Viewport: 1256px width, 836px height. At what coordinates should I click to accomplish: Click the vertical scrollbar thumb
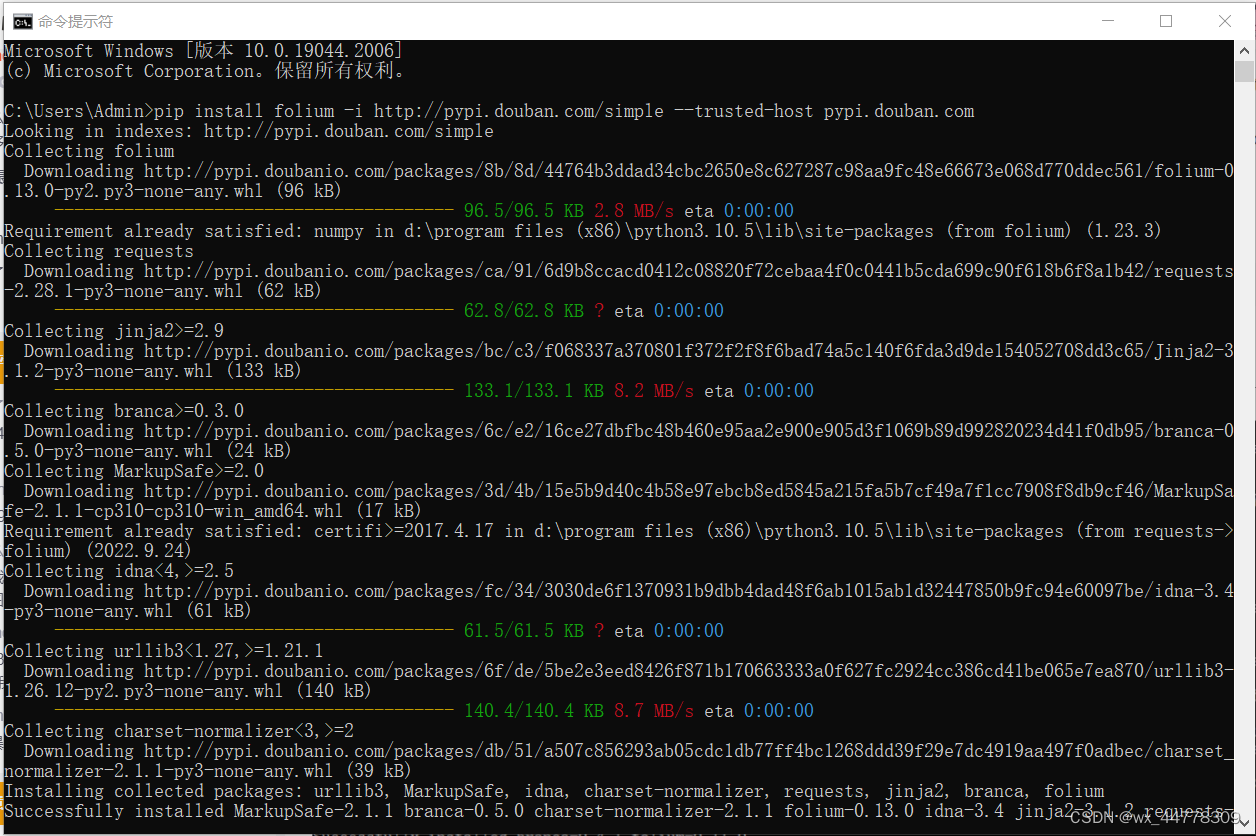1244,72
